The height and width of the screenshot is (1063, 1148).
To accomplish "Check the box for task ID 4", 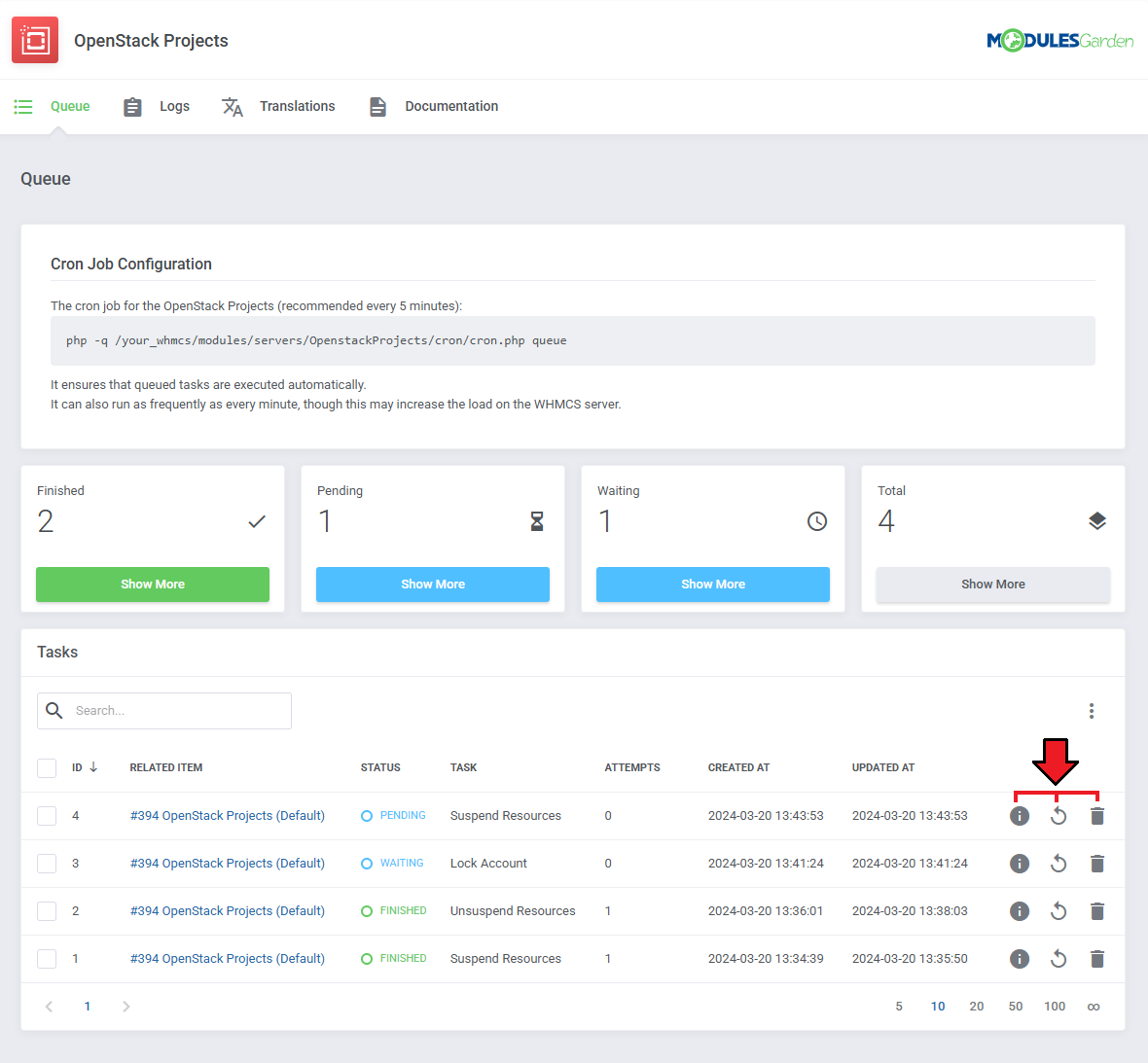I will coord(47,816).
